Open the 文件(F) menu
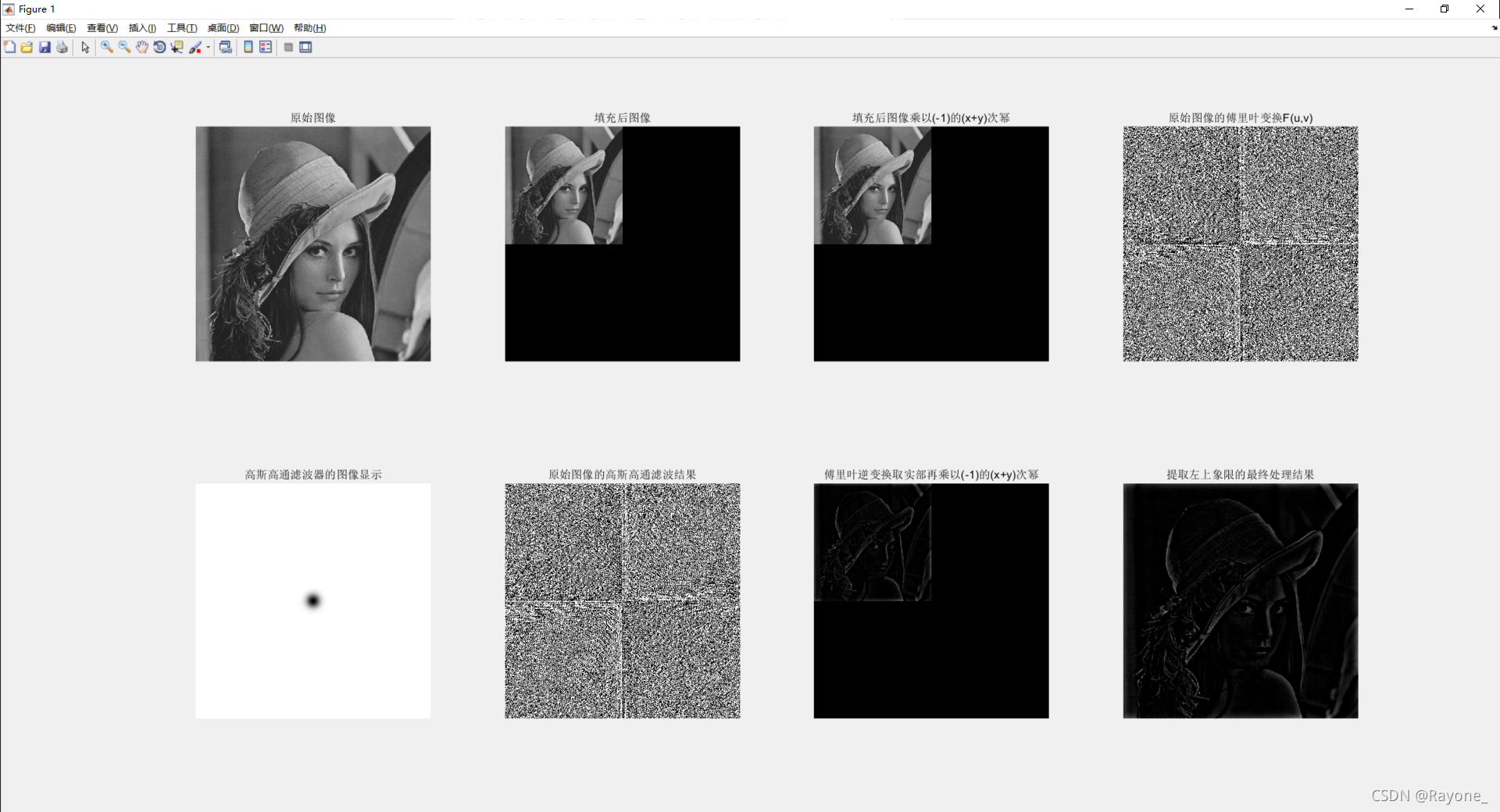The image size is (1500, 812). (x=21, y=28)
